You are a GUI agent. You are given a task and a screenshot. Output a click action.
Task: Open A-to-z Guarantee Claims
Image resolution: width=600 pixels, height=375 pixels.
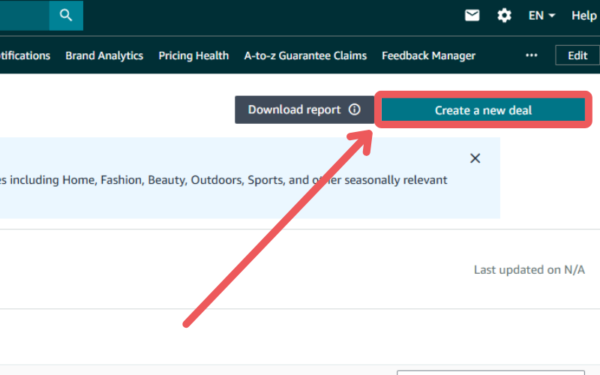click(305, 56)
